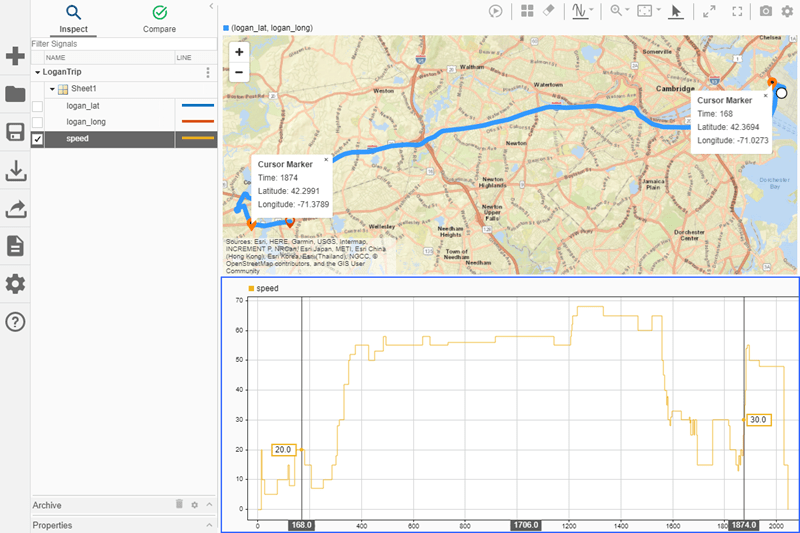This screenshot has width=800, height=533.
Task: Zoom out on map with minus button
Action: 239,72
